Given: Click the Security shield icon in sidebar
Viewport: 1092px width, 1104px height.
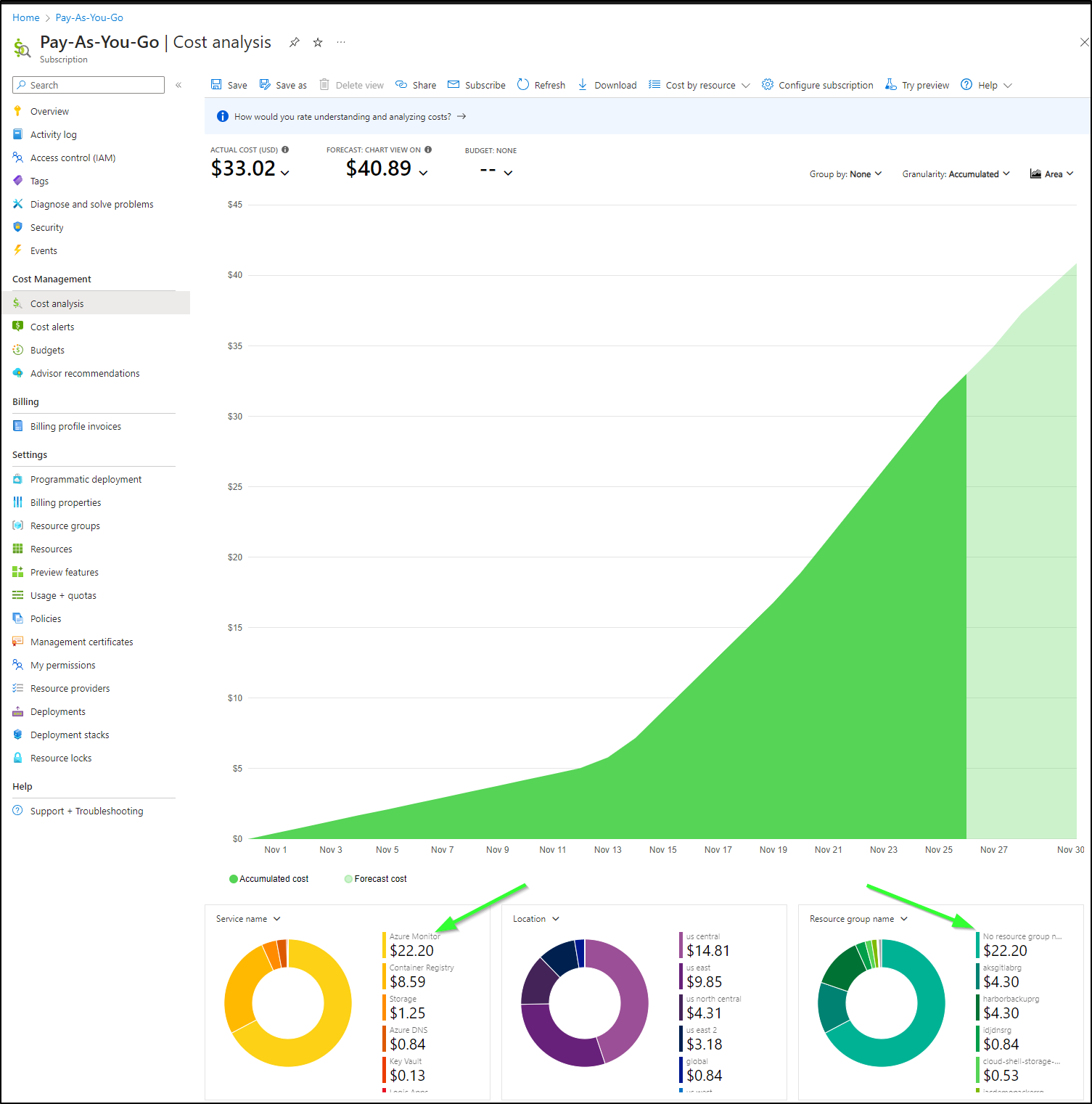Looking at the screenshot, I should click(x=17, y=227).
